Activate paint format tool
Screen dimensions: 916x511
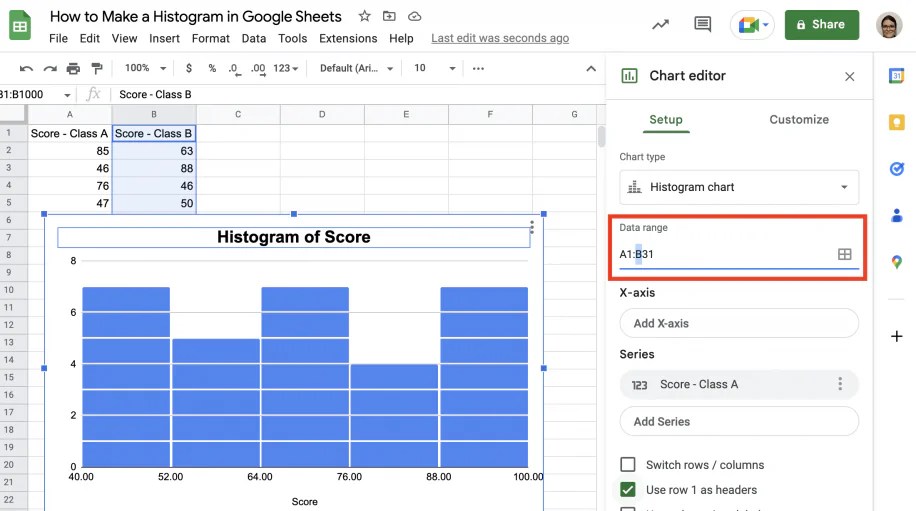point(97,69)
